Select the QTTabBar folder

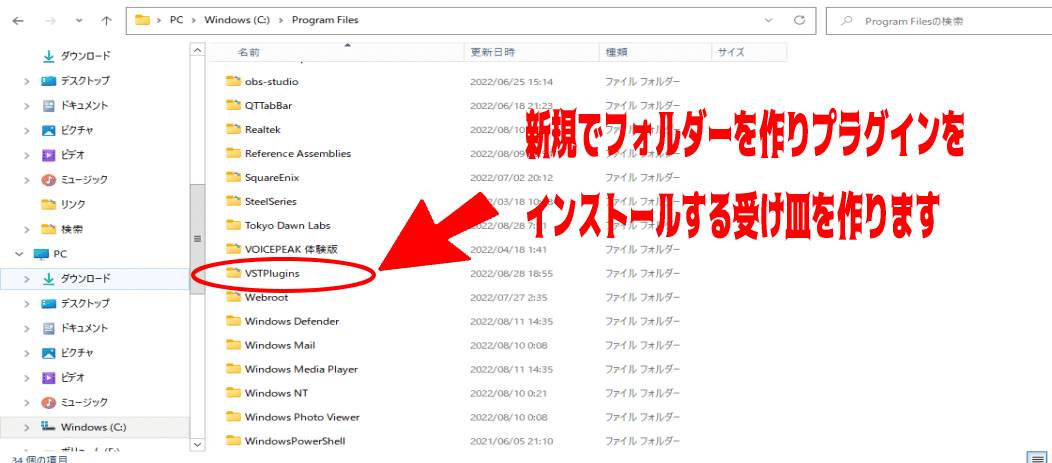click(268, 105)
